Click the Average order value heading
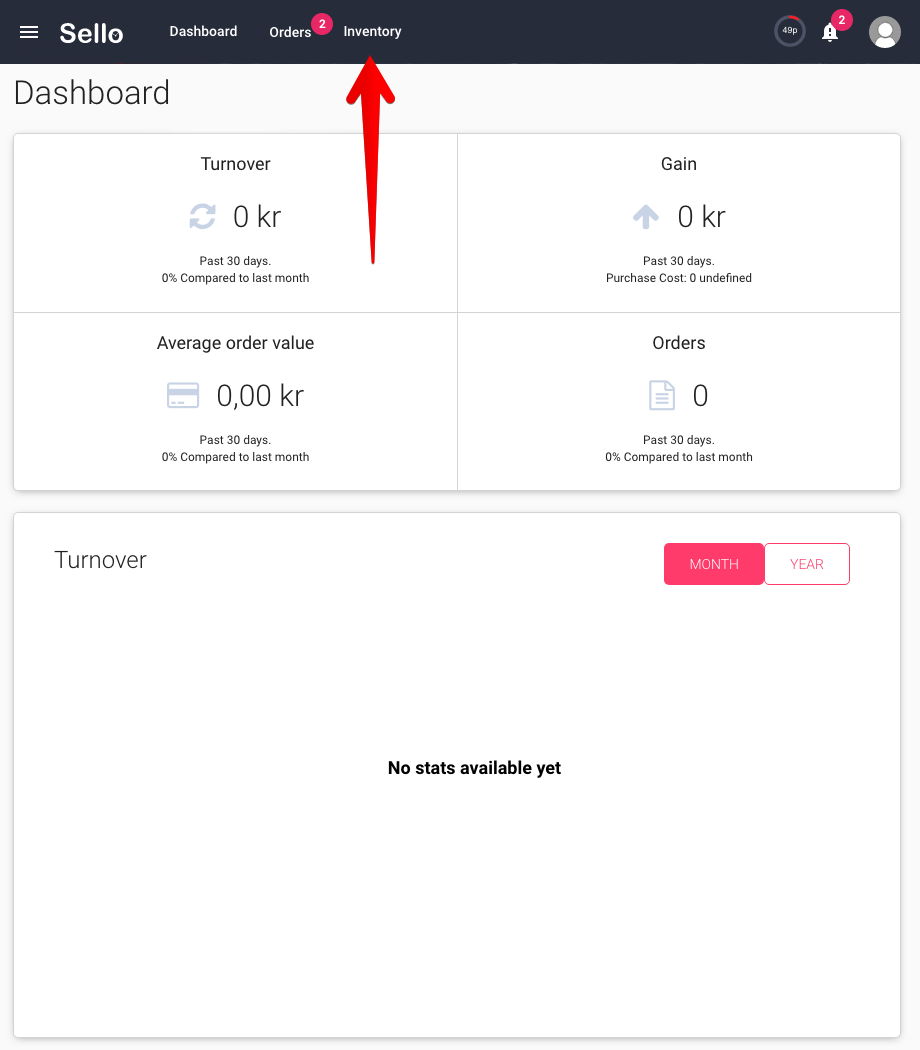Image resolution: width=920 pixels, height=1050 pixels. (236, 343)
